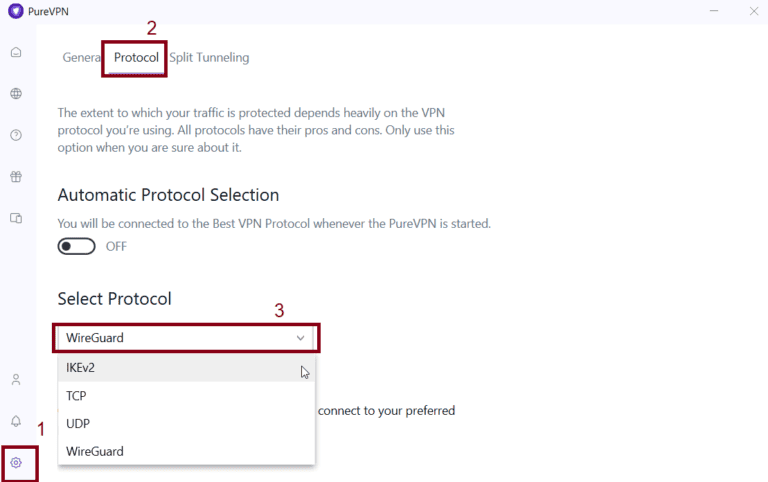Image resolution: width=768 pixels, height=482 pixels.
Task: Expand the Select Protocol dropdown arrow
Action: click(x=301, y=338)
